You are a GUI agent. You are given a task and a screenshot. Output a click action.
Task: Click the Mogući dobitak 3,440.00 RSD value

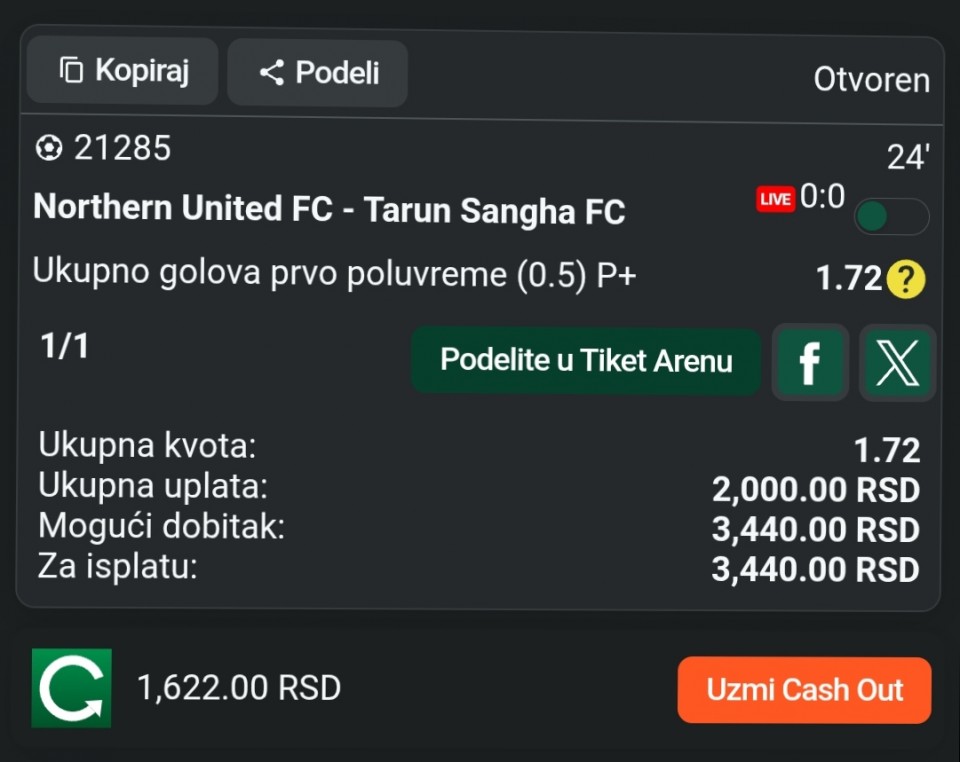click(x=815, y=529)
